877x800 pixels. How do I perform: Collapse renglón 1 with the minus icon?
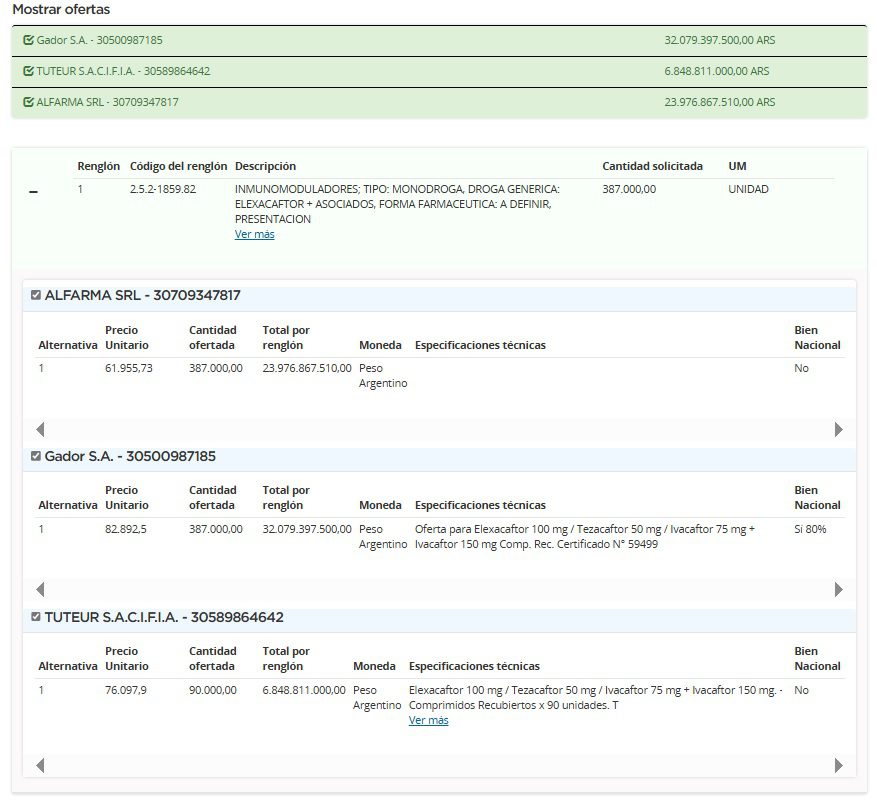pyautogui.click(x=34, y=192)
